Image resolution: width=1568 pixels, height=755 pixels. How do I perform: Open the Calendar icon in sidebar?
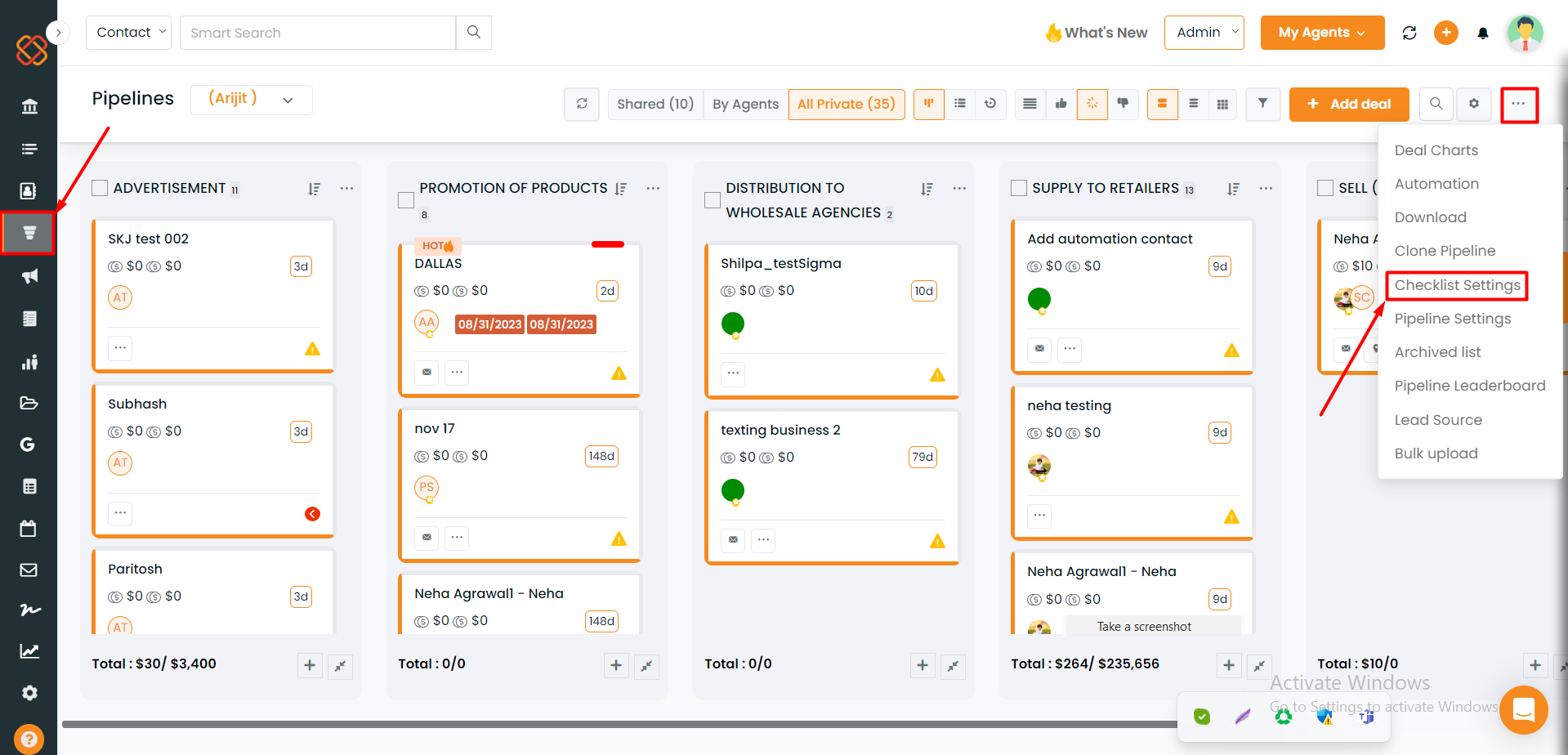[29, 529]
